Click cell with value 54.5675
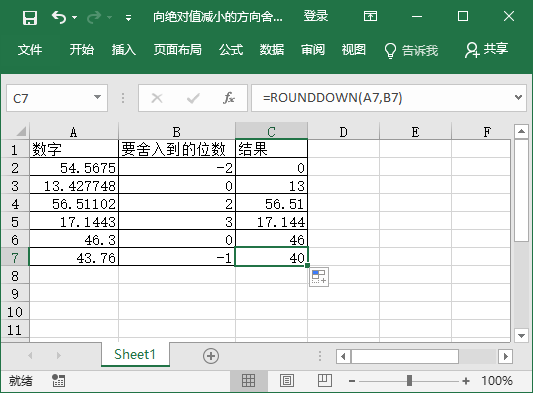This screenshot has height=393, width=533. [74, 167]
